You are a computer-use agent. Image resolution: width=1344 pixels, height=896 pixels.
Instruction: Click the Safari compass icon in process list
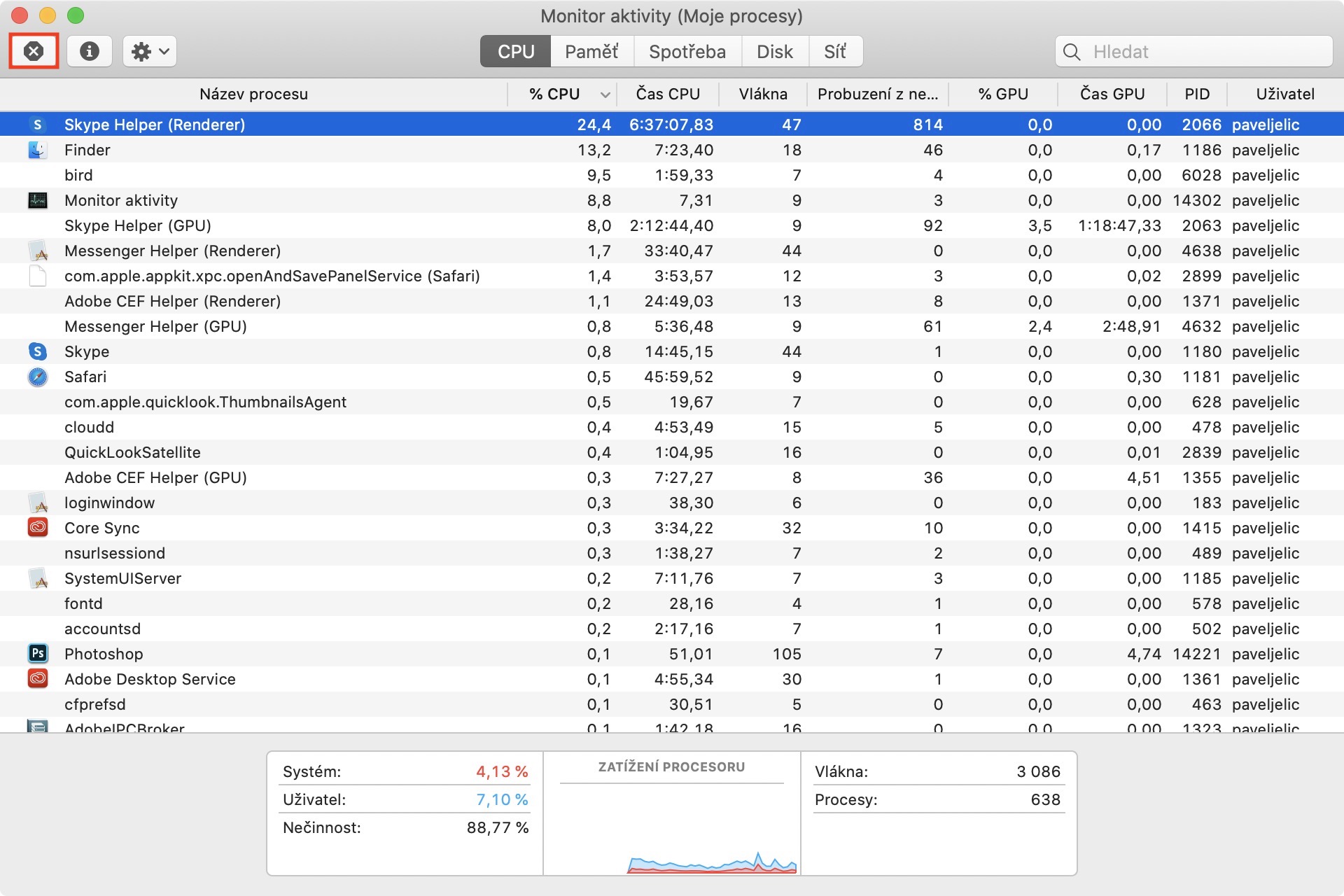[38, 377]
